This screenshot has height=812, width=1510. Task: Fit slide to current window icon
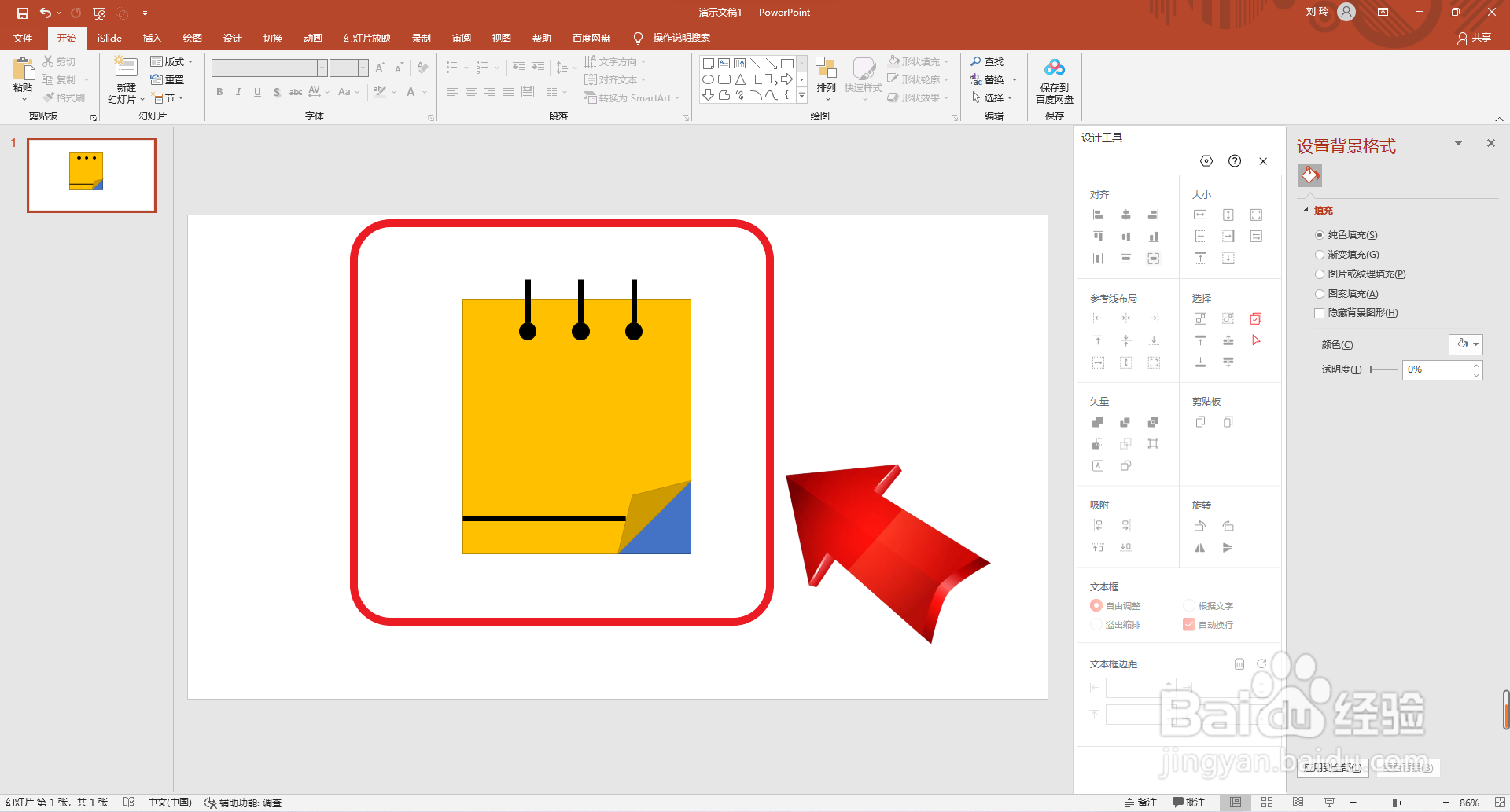coord(1500,803)
